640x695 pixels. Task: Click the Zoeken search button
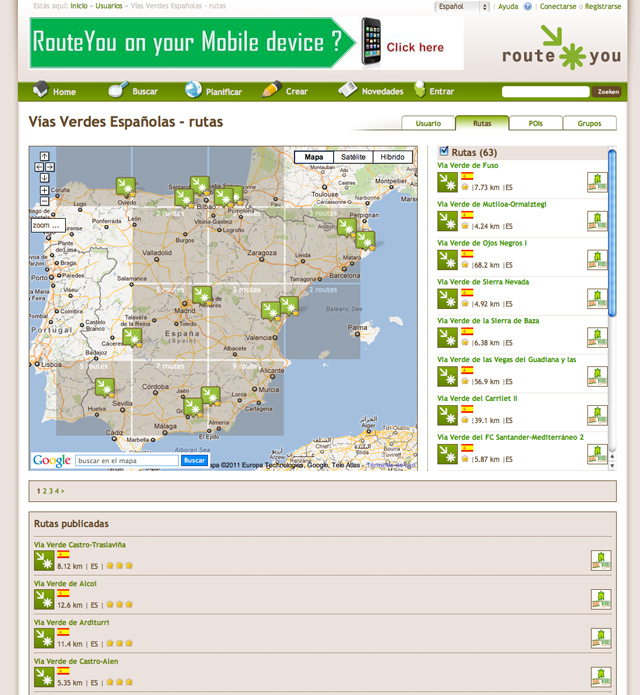click(x=608, y=92)
